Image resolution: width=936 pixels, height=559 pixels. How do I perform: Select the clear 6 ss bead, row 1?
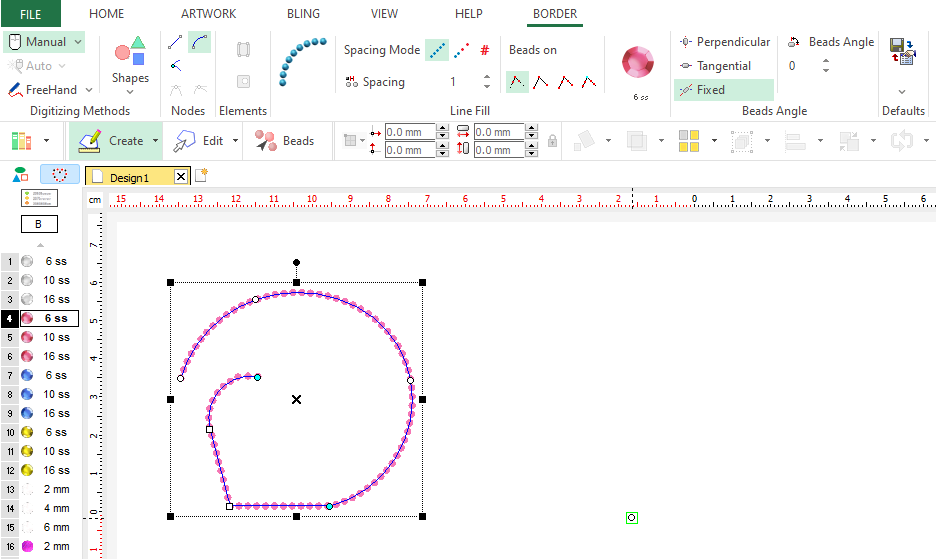pyautogui.click(x=41, y=261)
